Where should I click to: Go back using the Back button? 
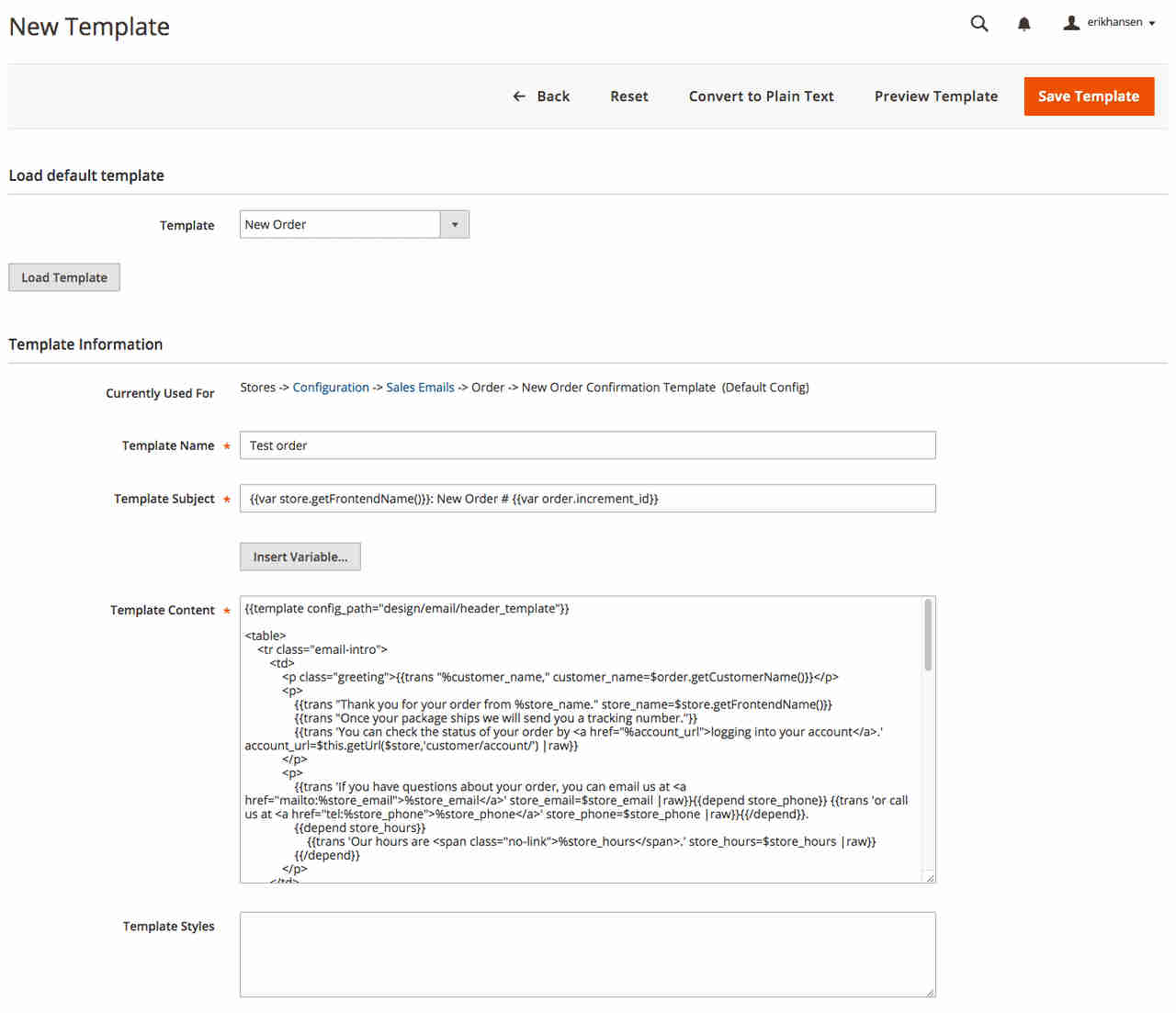541,96
